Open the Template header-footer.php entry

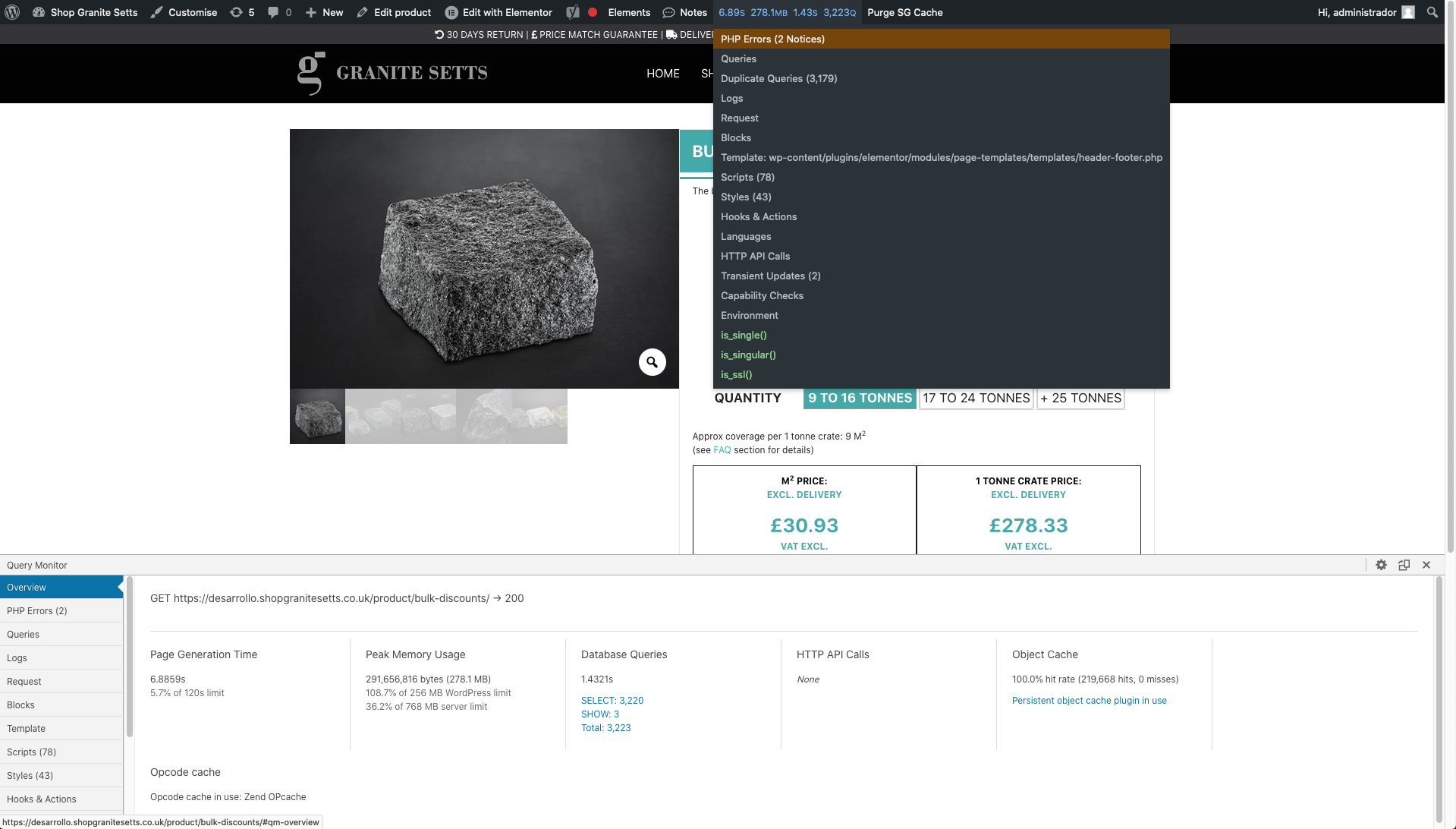click(x=941, y=157)
